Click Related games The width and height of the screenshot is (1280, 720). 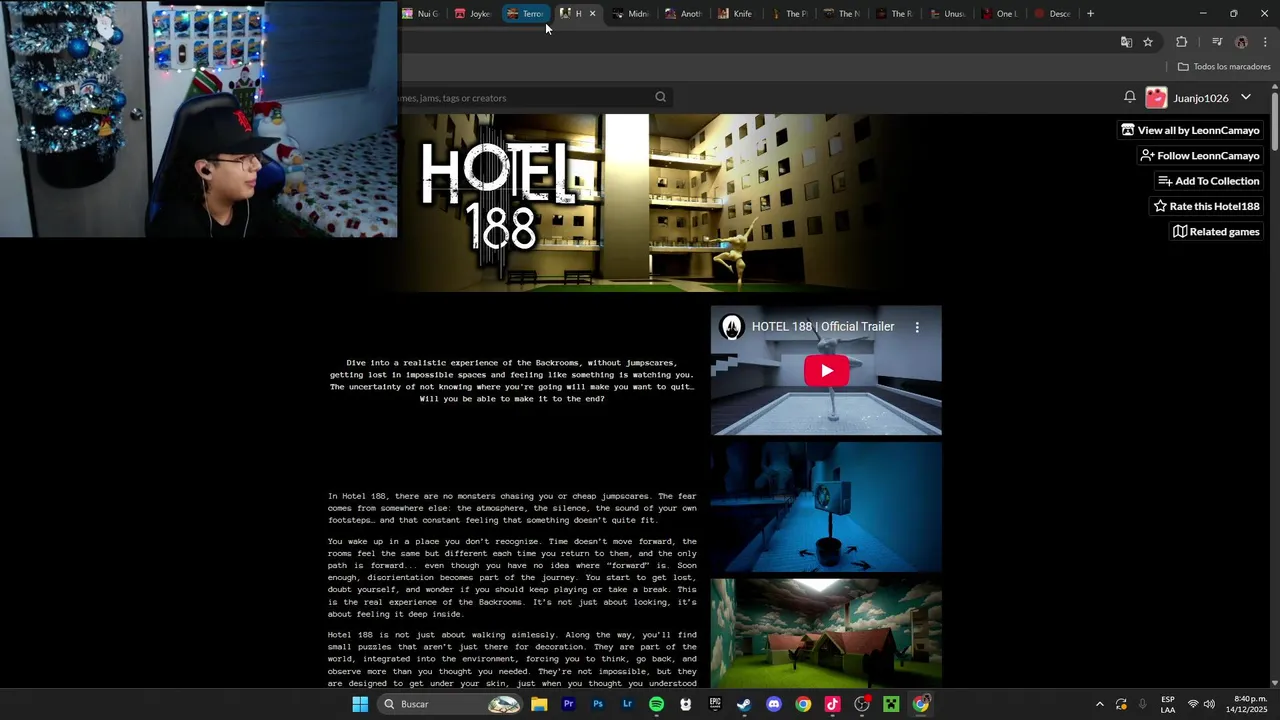(x=1216, y=232)
